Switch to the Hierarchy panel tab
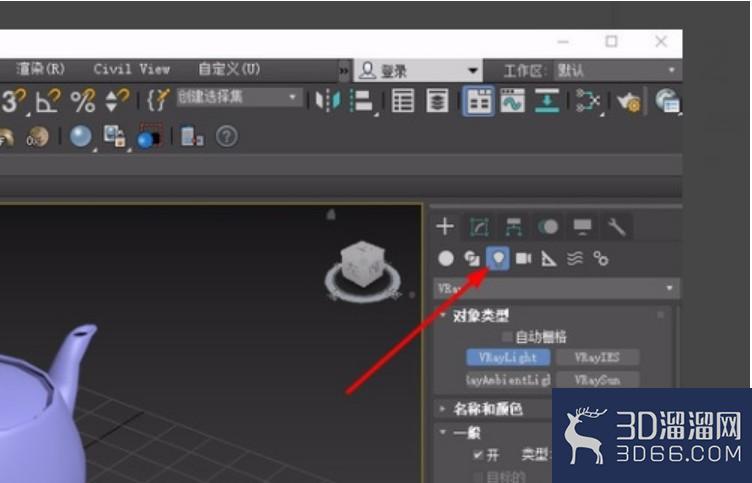The width and height of the screenshot is (752, 483). pyautogui.click(x=514, y=227)
